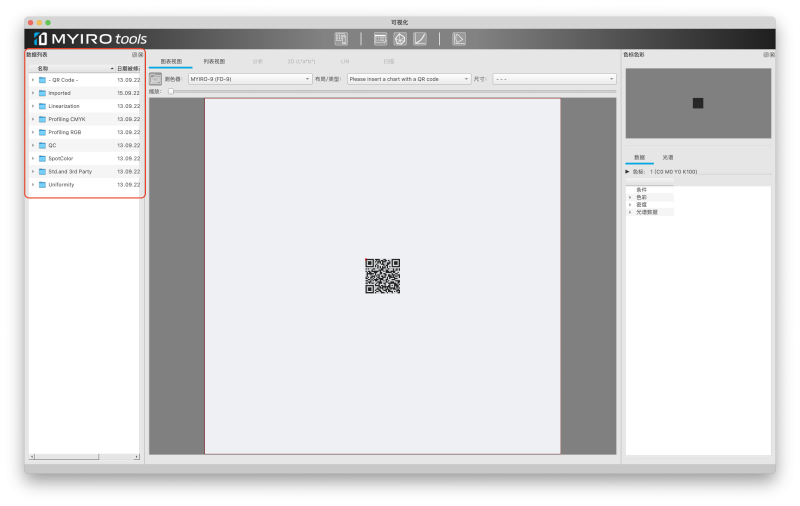Select the 数据 tab in right panel

click(639, 157)
